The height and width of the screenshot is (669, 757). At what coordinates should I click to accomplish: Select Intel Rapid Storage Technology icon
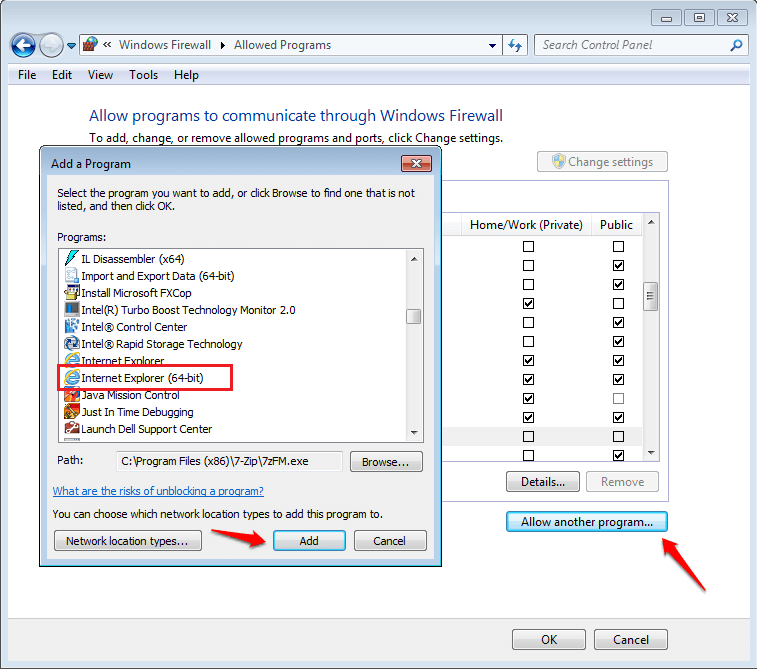click(71, 344)
